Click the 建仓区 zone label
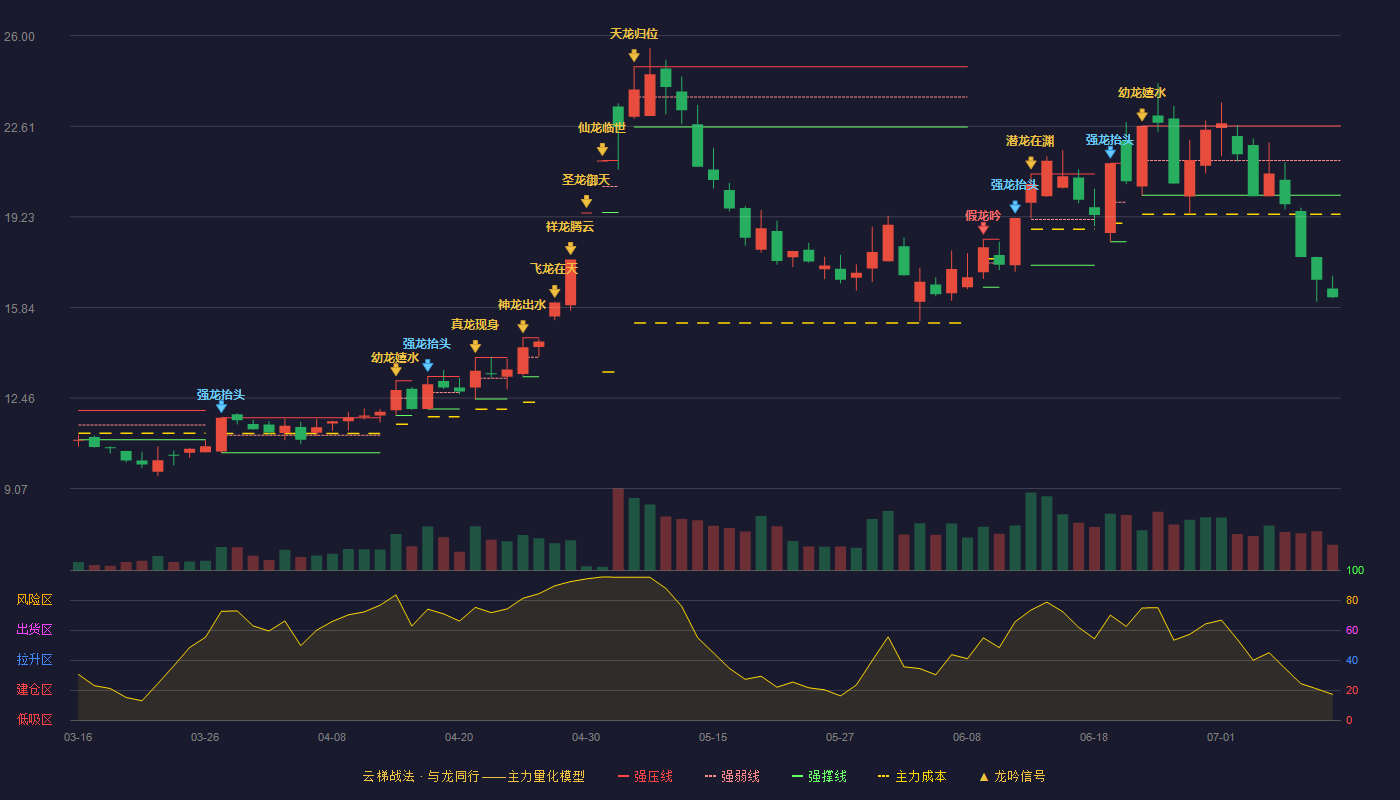Image resolution: width=1400 pixels, height=800 pixels. 34,690
